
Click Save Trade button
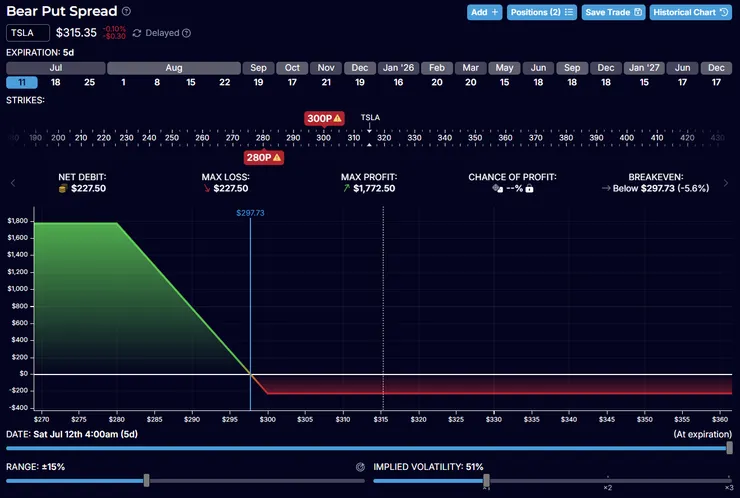click(x=613, y=12)
